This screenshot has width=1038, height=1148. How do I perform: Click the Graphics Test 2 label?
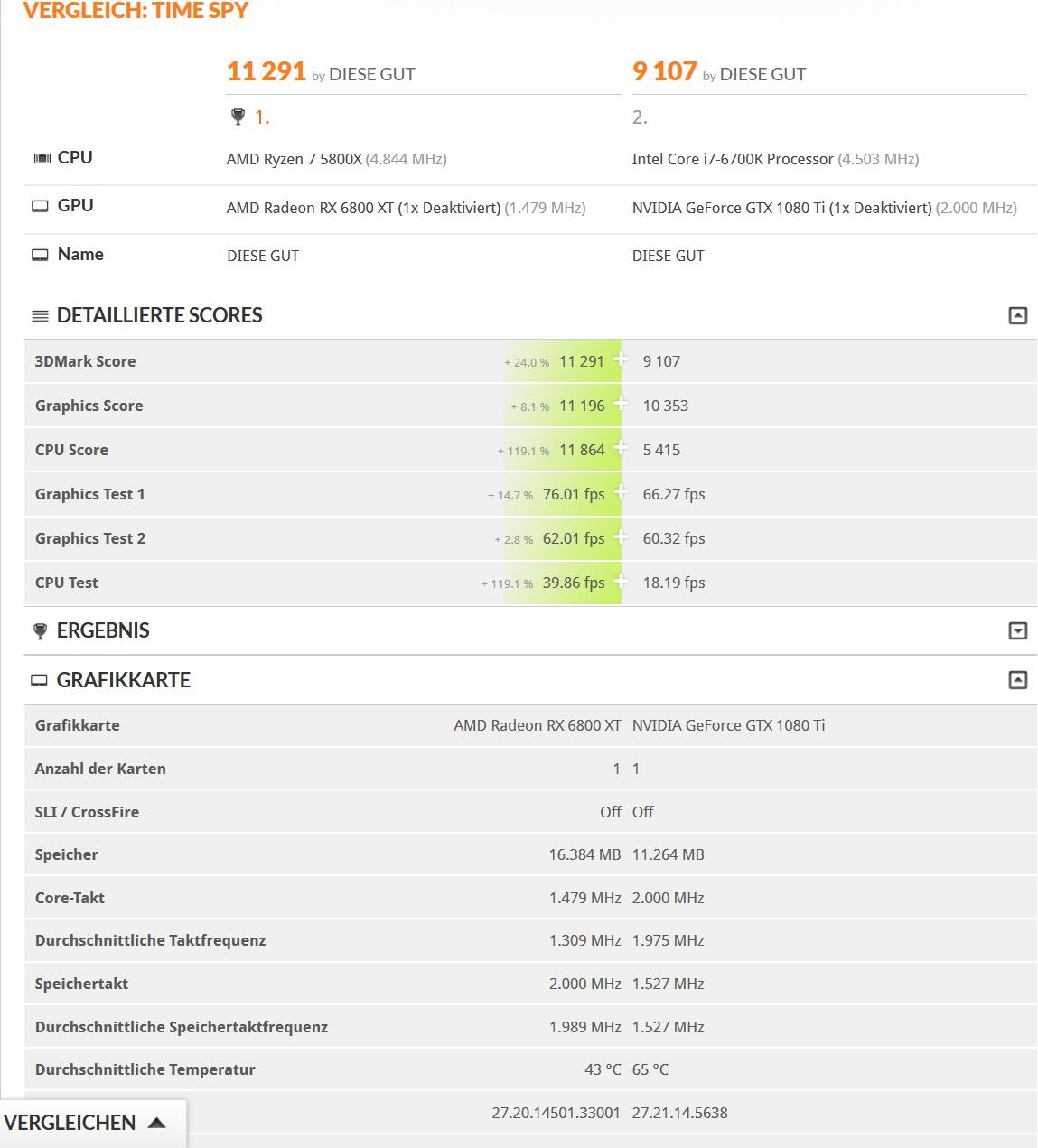point(89,538)
